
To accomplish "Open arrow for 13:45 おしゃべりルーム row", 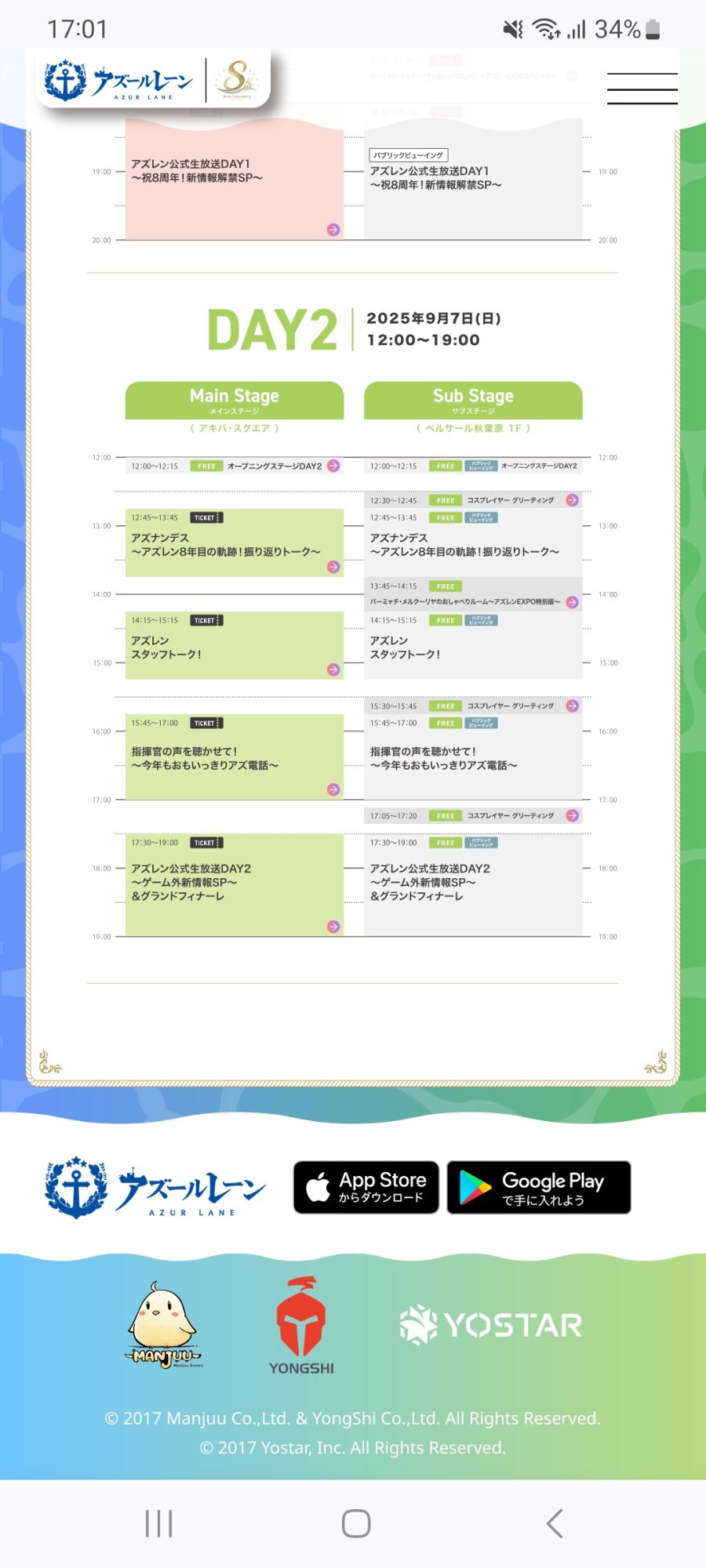I will 573,602.
